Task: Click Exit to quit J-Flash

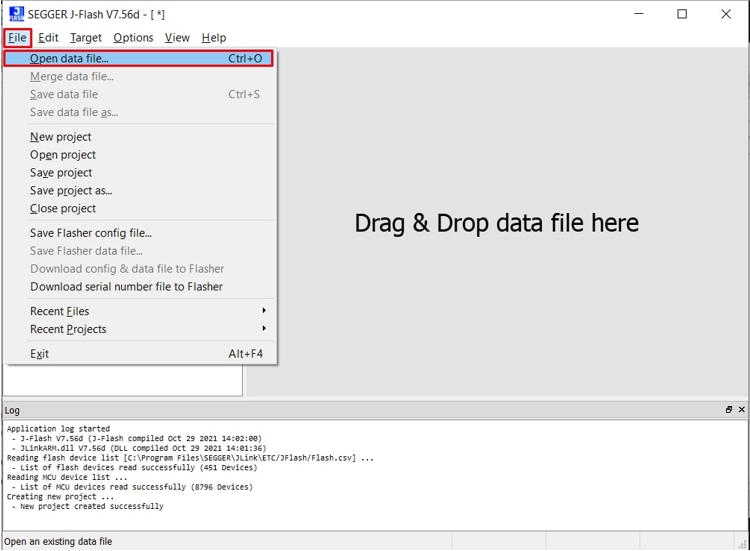Action: (40, 354)
